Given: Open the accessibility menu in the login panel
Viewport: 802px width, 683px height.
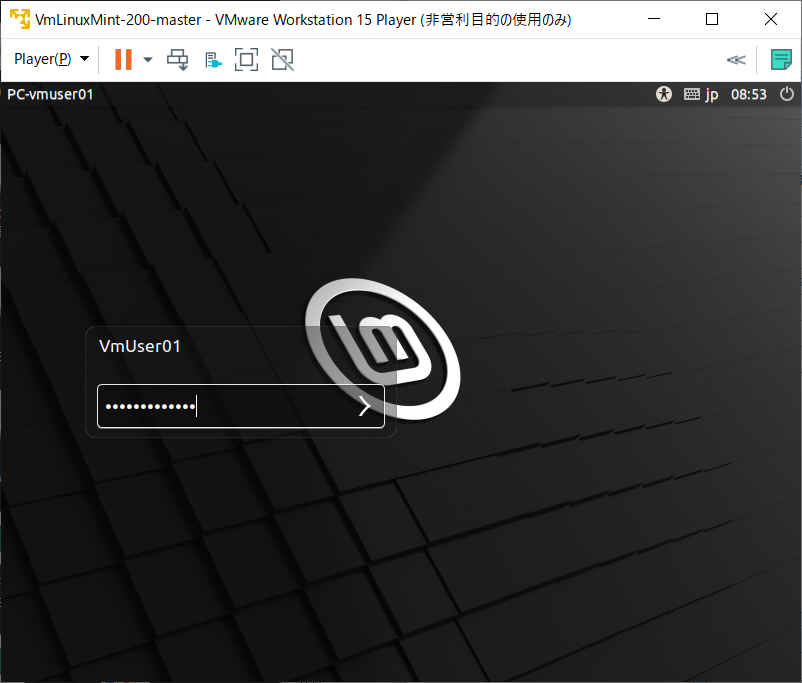Looking at the screenshot, I should 663,94.
